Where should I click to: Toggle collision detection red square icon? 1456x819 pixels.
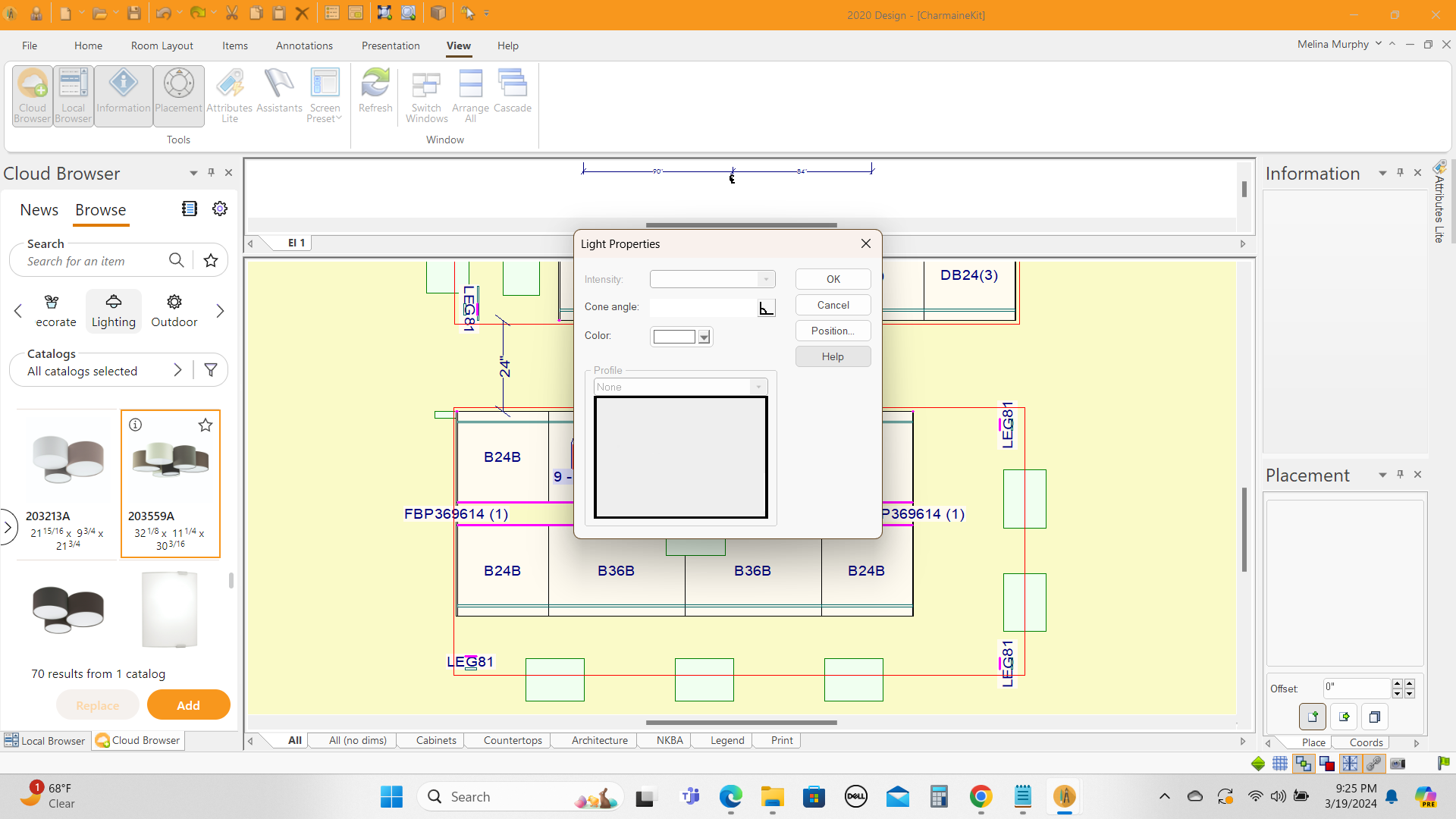(x=1326, y=764)
